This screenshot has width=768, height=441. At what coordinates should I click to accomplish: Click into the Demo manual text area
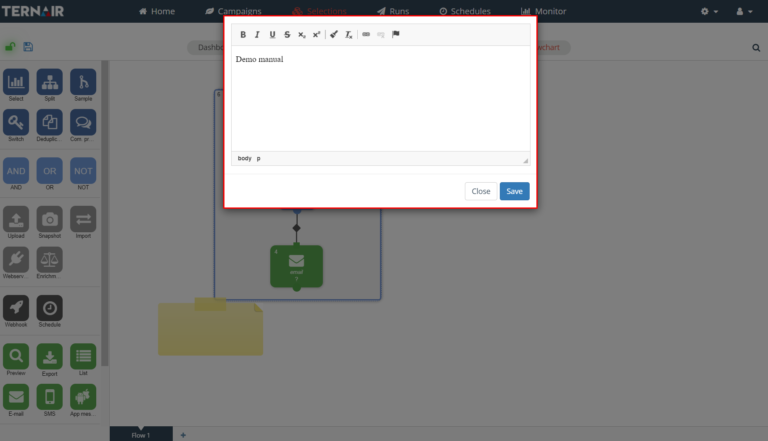point(381,98)
